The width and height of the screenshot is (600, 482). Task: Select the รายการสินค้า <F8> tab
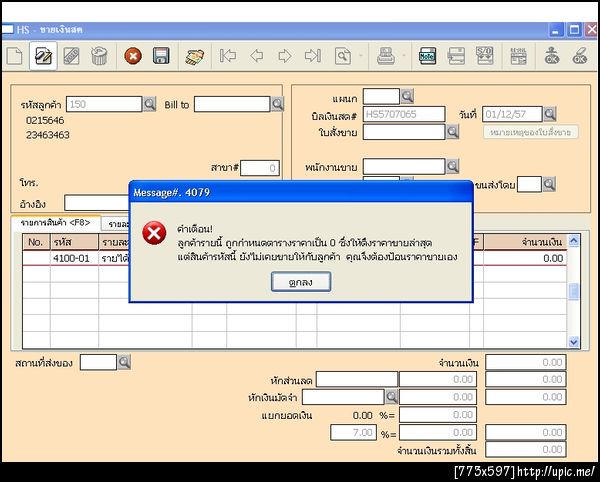tap(55, 223)
